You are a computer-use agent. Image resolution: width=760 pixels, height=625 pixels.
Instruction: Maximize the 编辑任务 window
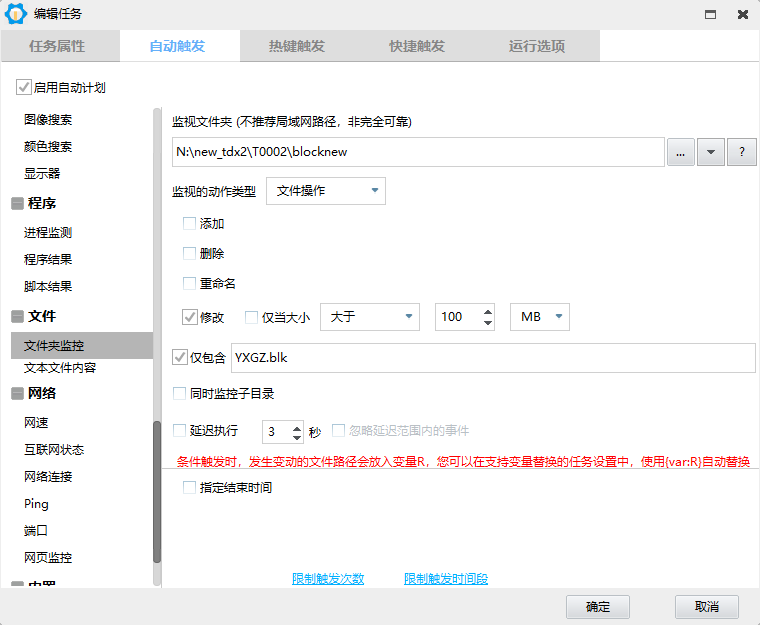711,15
